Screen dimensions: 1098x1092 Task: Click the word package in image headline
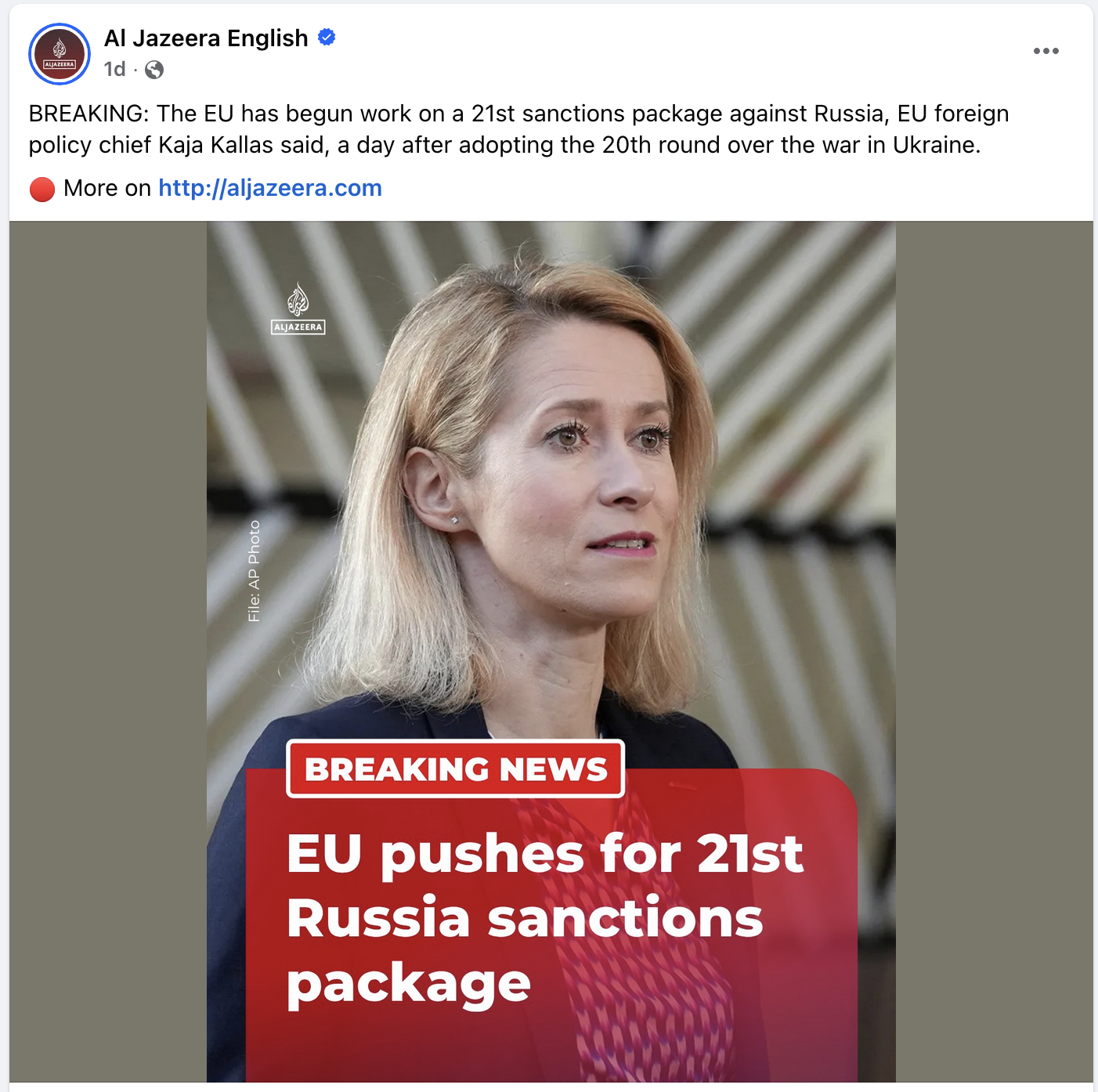coord(409,984)
